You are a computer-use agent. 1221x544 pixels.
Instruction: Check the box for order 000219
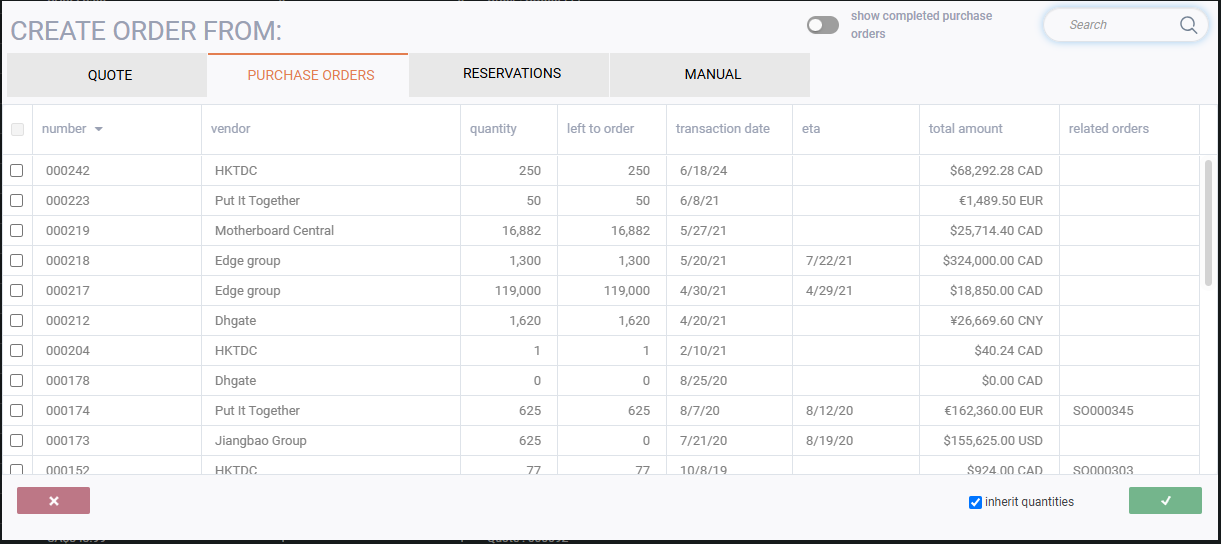point(17,231)
